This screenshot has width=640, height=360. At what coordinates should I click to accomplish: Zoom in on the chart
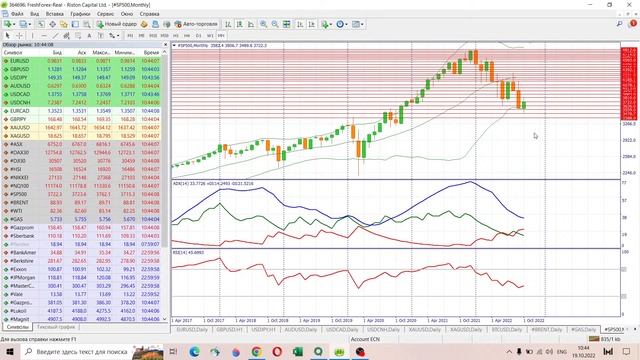(x=264, y=24)
